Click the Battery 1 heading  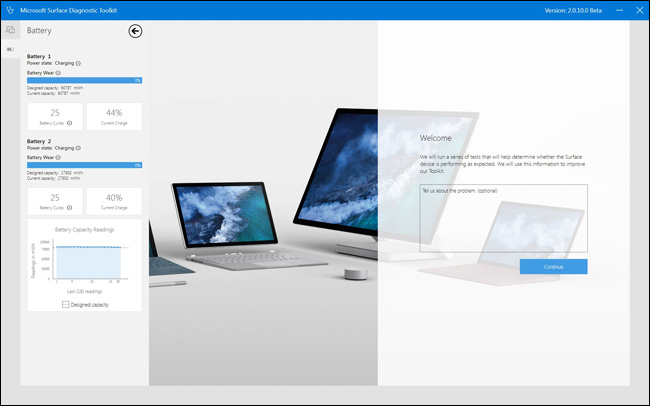click(39, 56)
